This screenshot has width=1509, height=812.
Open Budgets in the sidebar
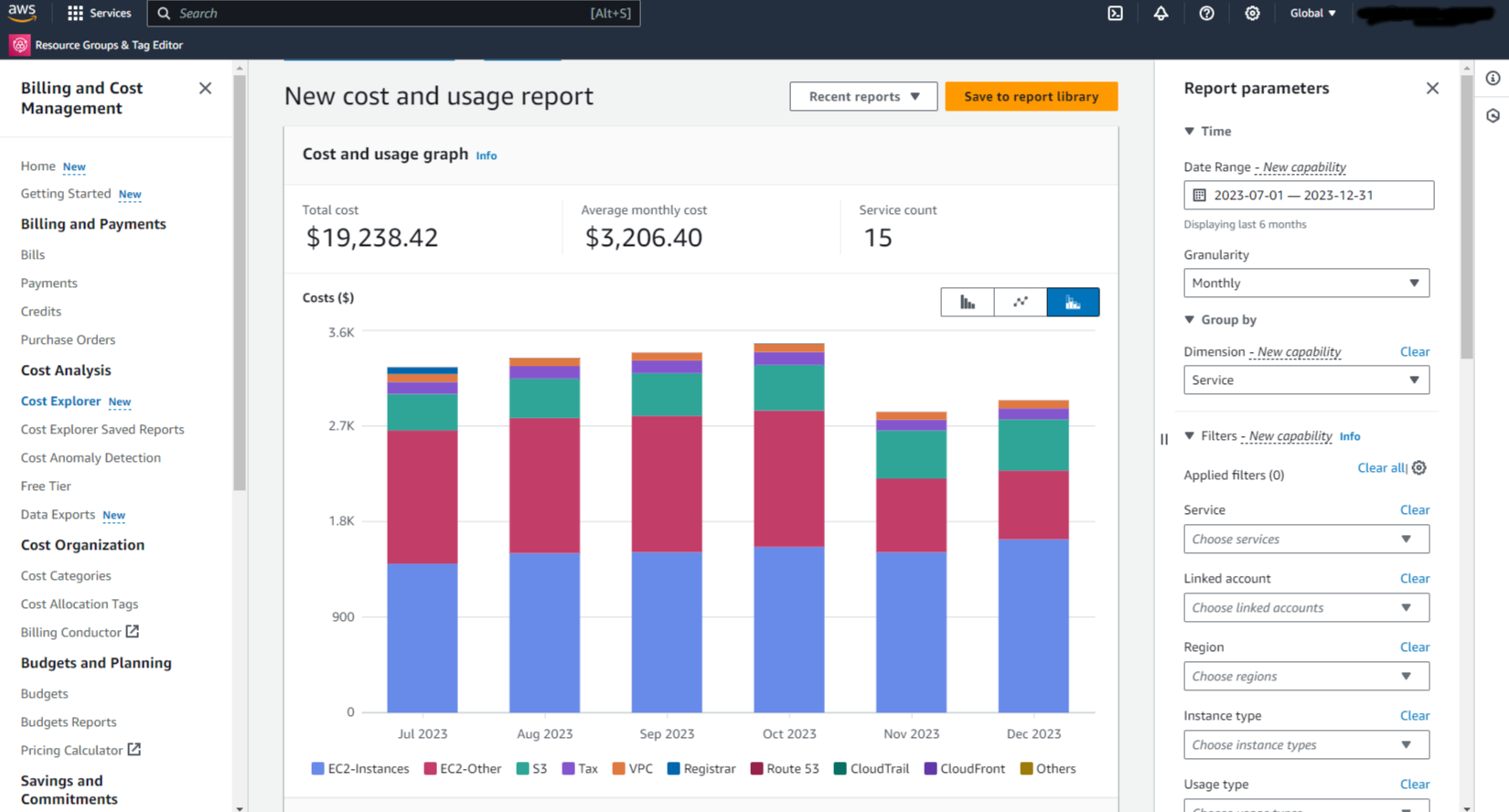coord(44,693)
